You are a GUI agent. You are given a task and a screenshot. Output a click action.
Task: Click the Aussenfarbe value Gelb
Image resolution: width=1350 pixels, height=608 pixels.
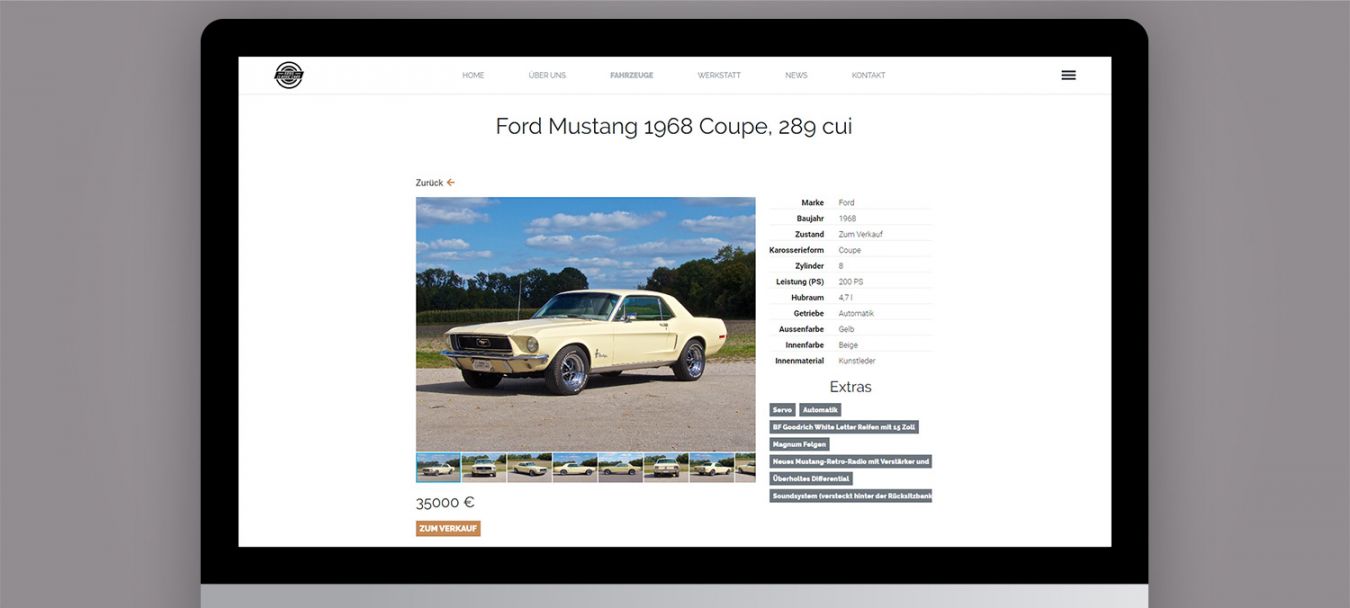pos(846,329)
